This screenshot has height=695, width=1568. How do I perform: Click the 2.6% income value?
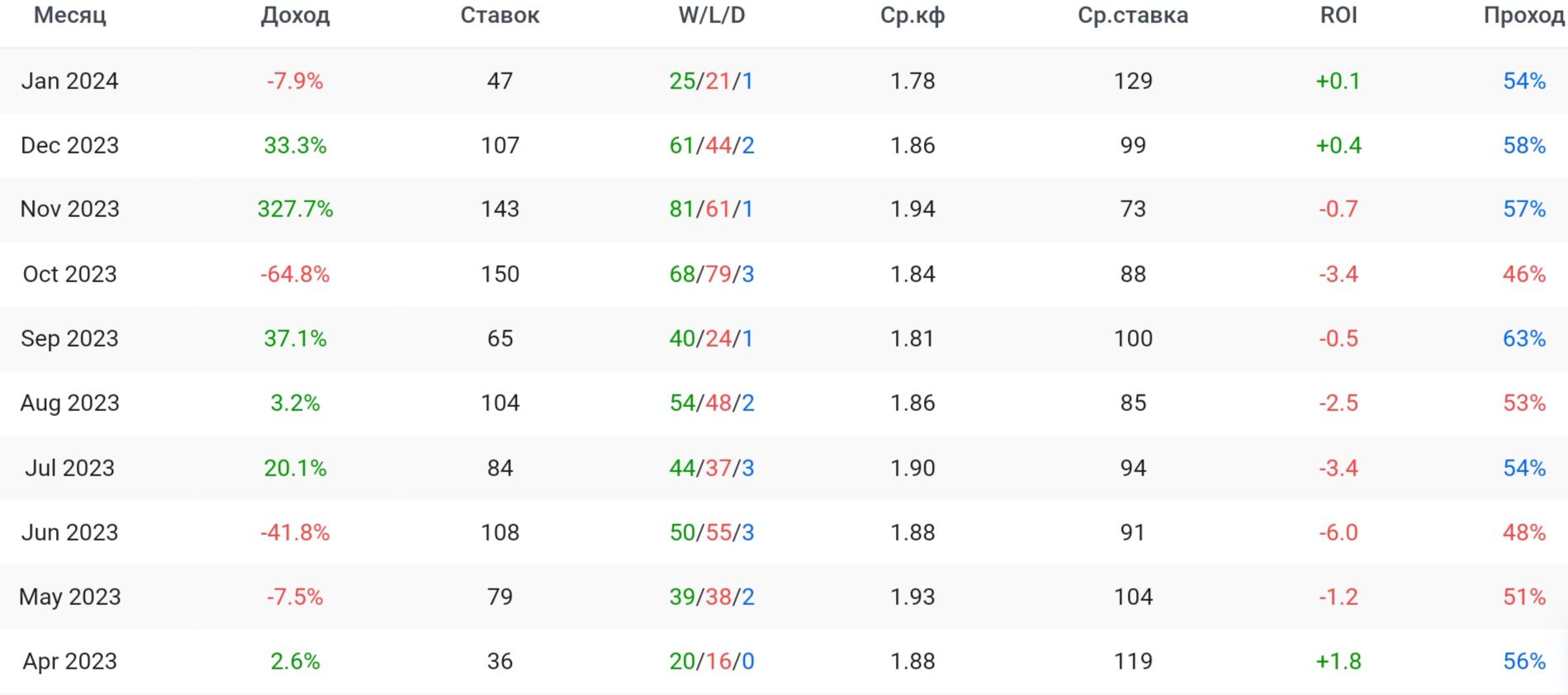pyautogui.click(x=295, y=661)
